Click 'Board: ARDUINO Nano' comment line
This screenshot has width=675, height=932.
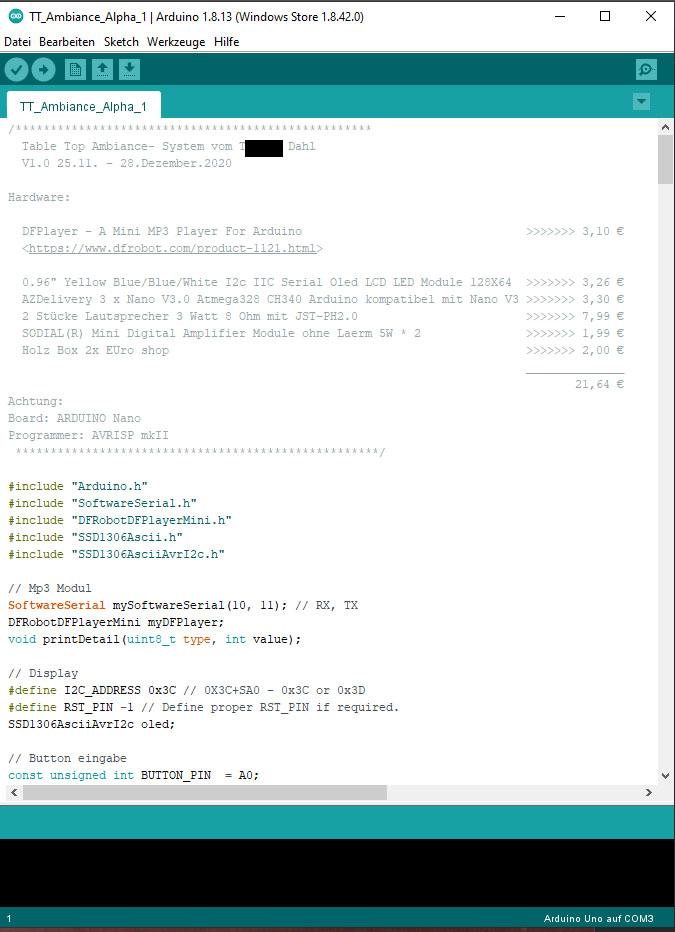click(x=74, y=418)
